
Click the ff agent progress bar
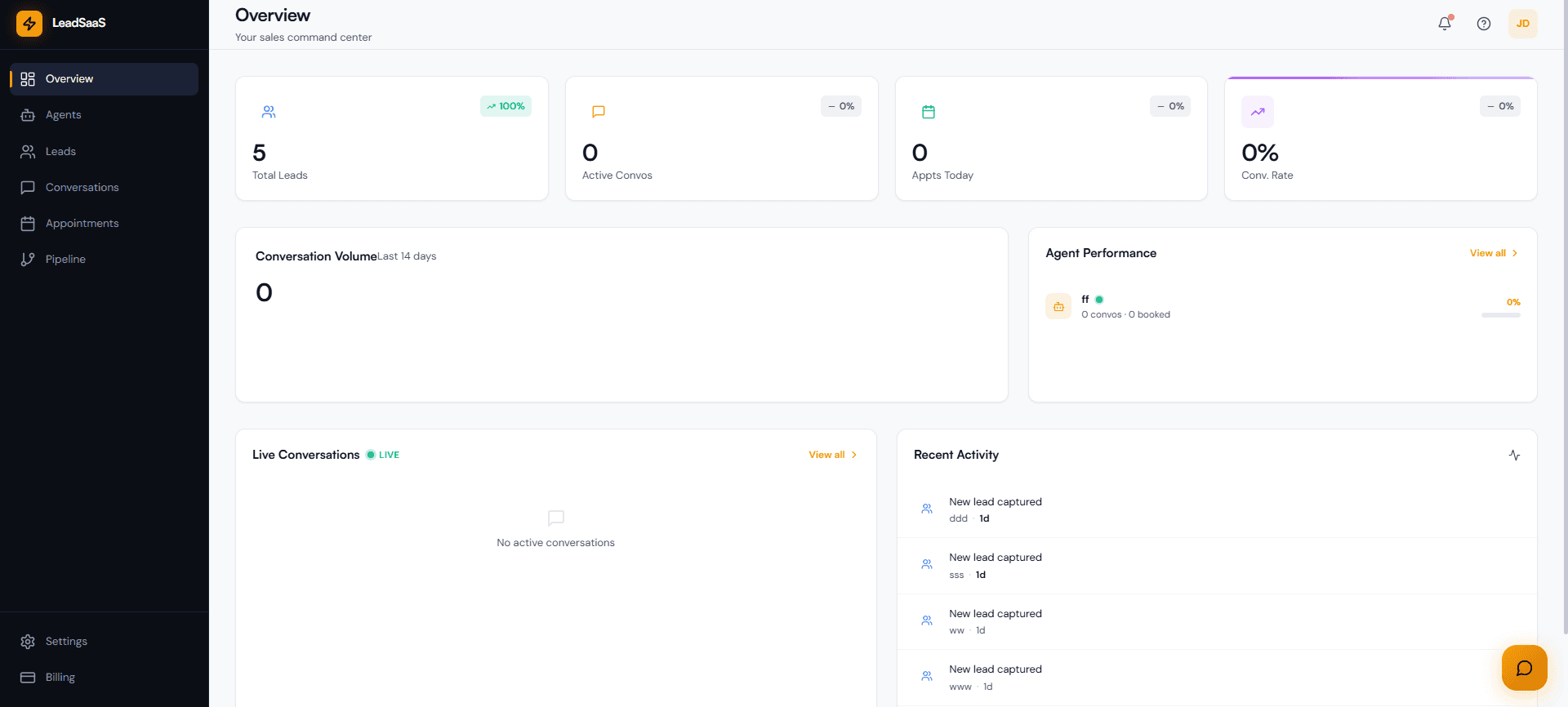[x=1501, y=315]
